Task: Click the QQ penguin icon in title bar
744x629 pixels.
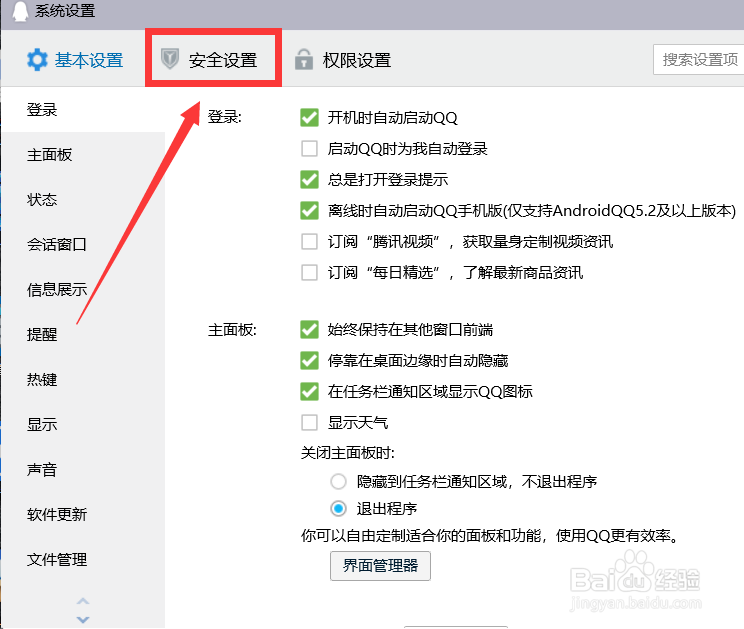Action: pyautogui.click(x=19, y=11)
